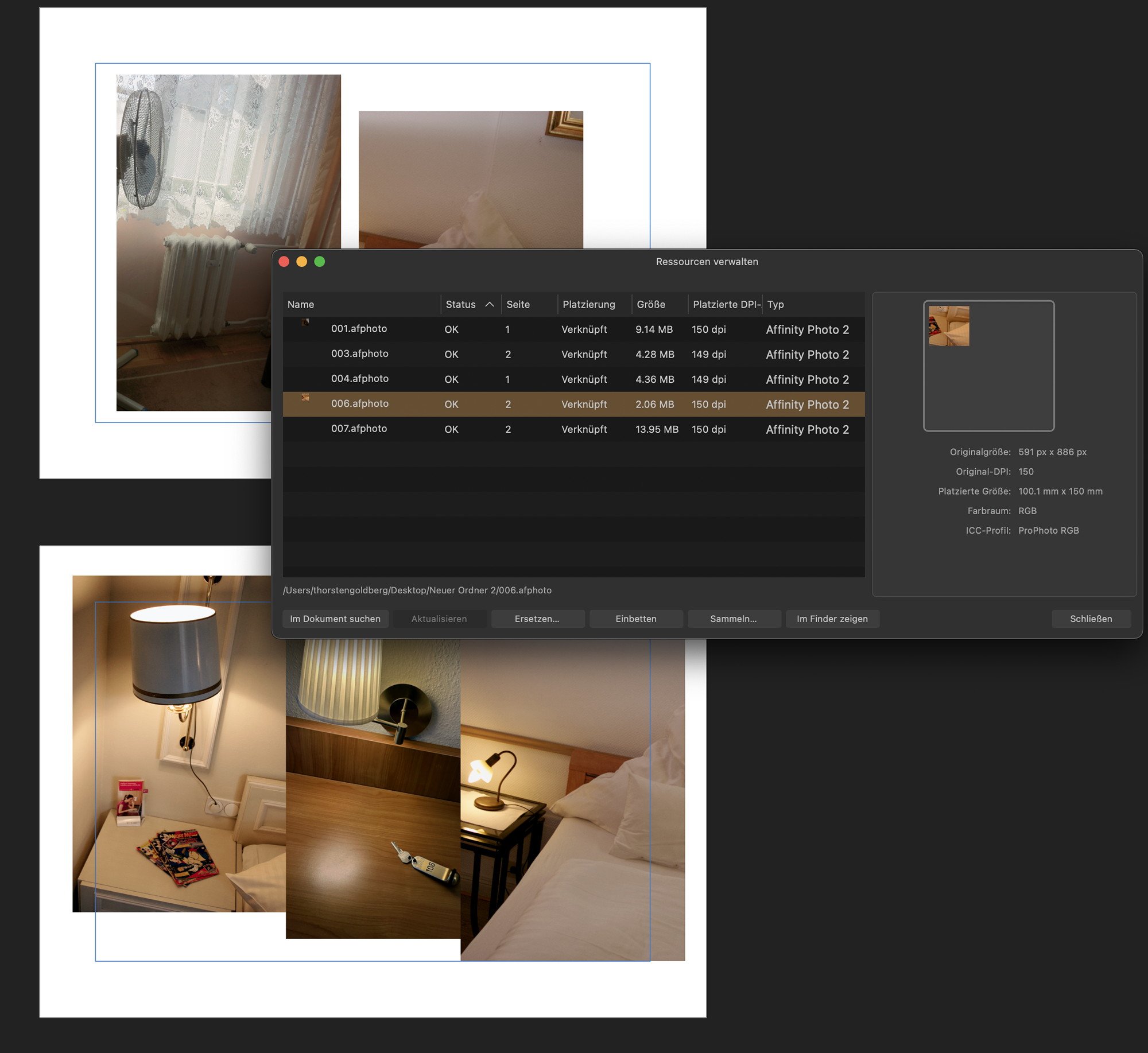Click the preview thumbnail in the details pane

[x=949, y=326]
